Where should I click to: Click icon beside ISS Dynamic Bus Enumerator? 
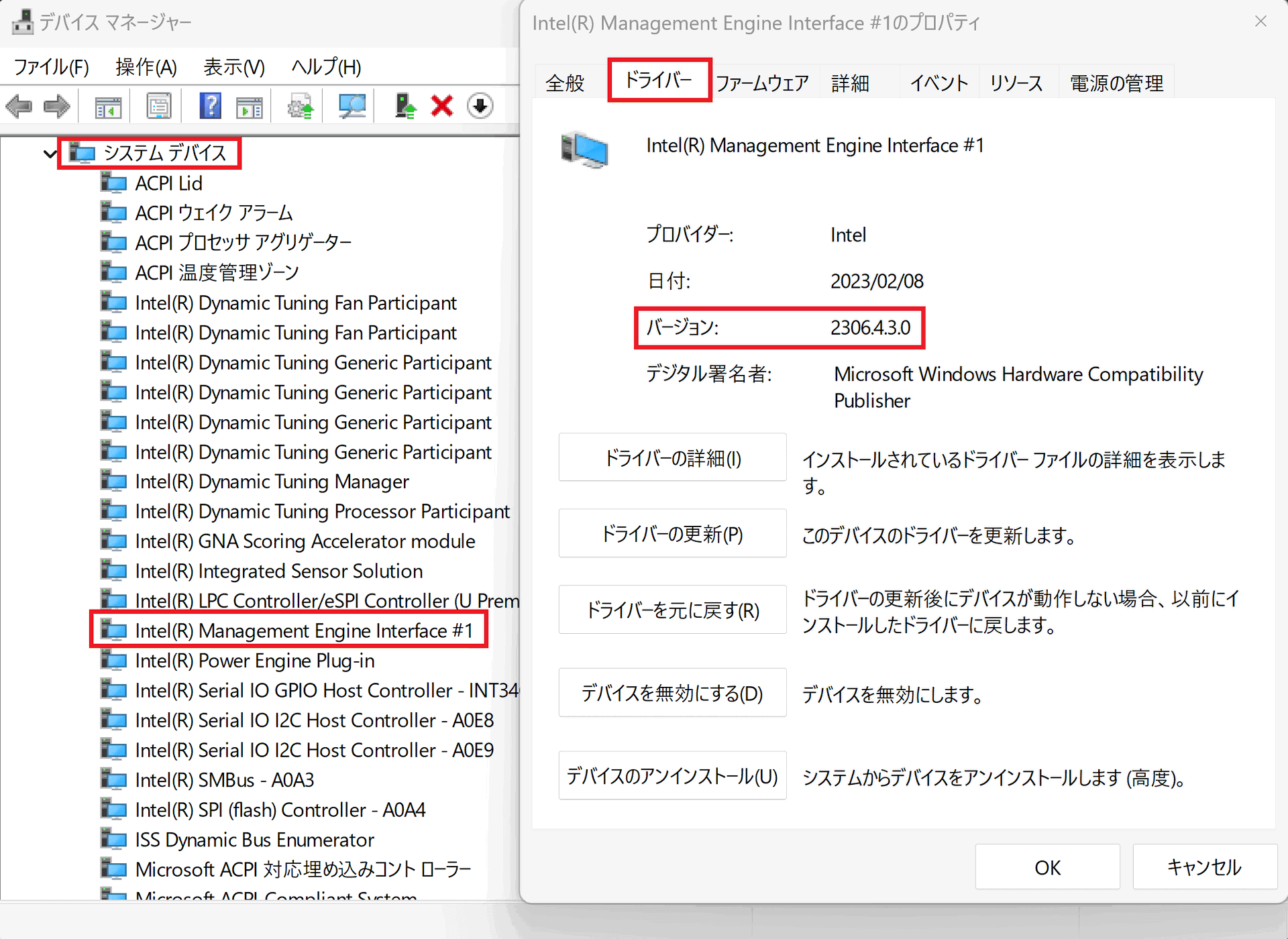pyautogui.click(x=114, y=839)
